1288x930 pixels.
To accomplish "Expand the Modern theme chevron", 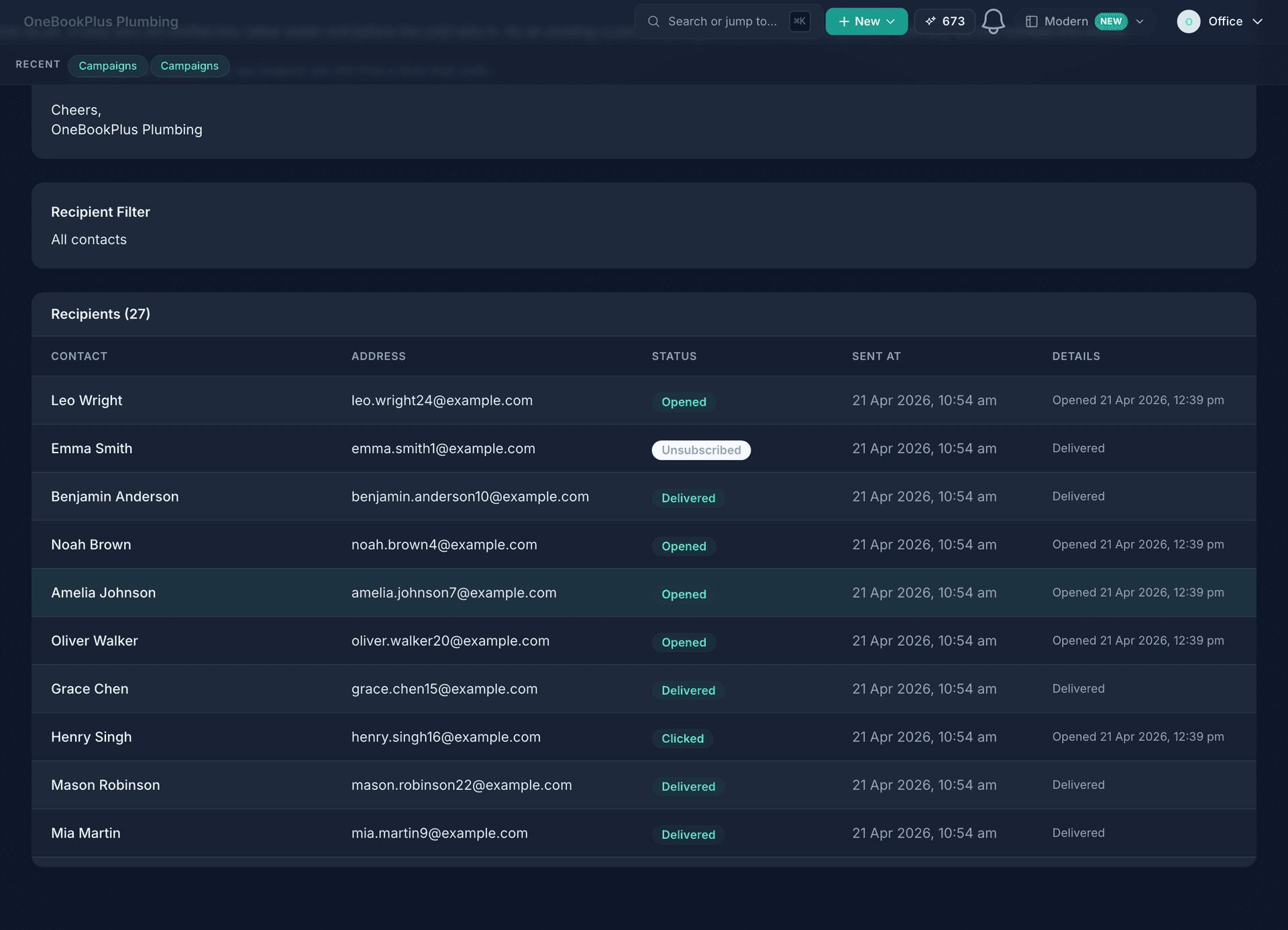I will (x=1140, y=21).
